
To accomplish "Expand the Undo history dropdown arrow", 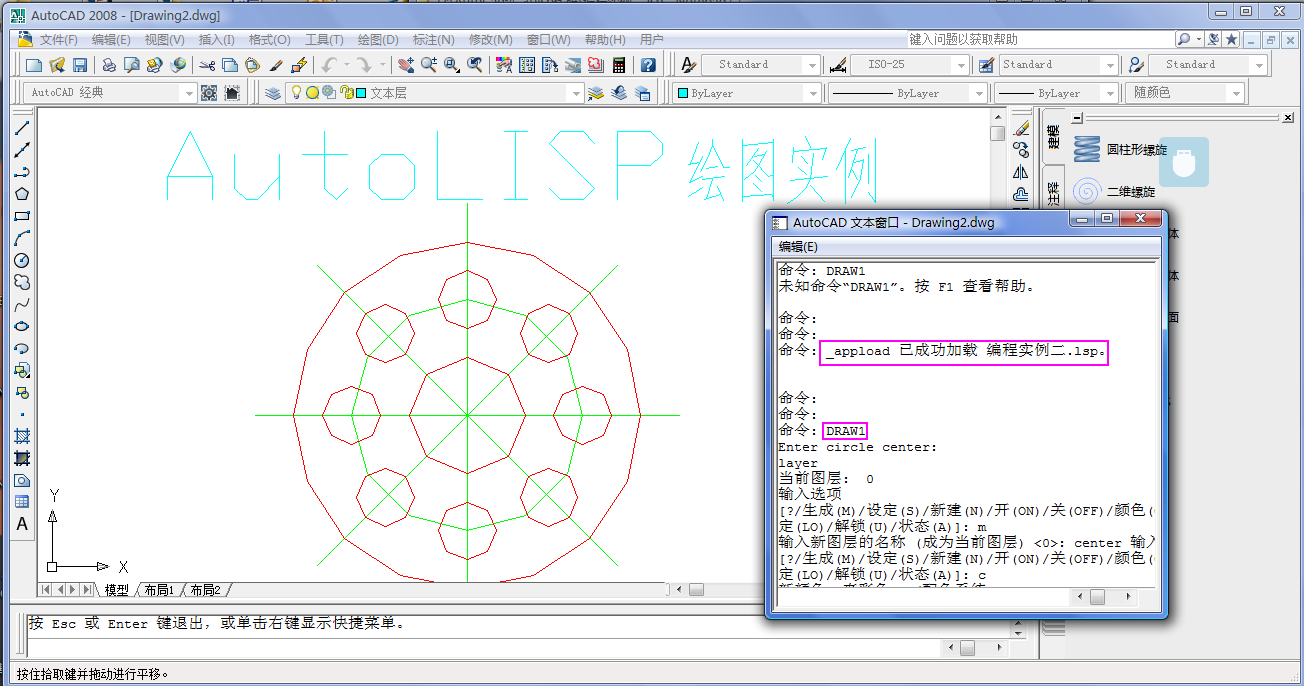I will (346, 65).
